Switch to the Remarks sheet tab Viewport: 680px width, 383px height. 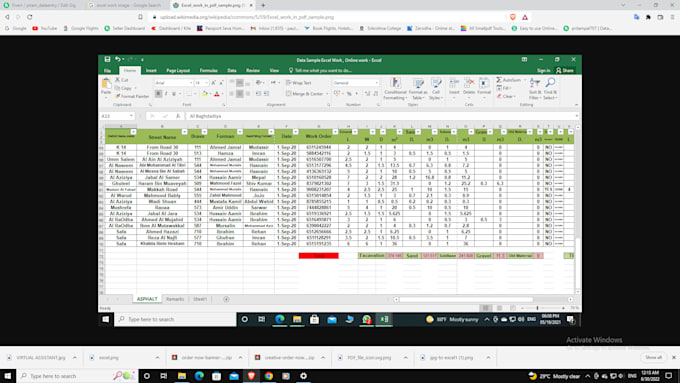(175, 299)
